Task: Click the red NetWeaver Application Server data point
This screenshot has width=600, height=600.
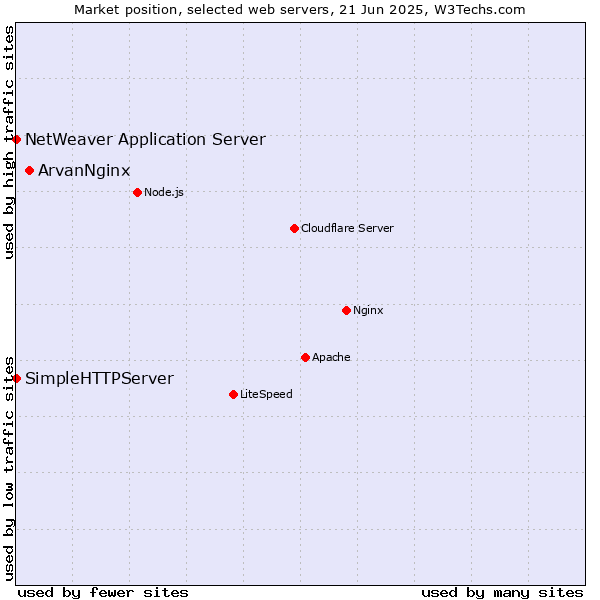Action: tap(16, 139)
